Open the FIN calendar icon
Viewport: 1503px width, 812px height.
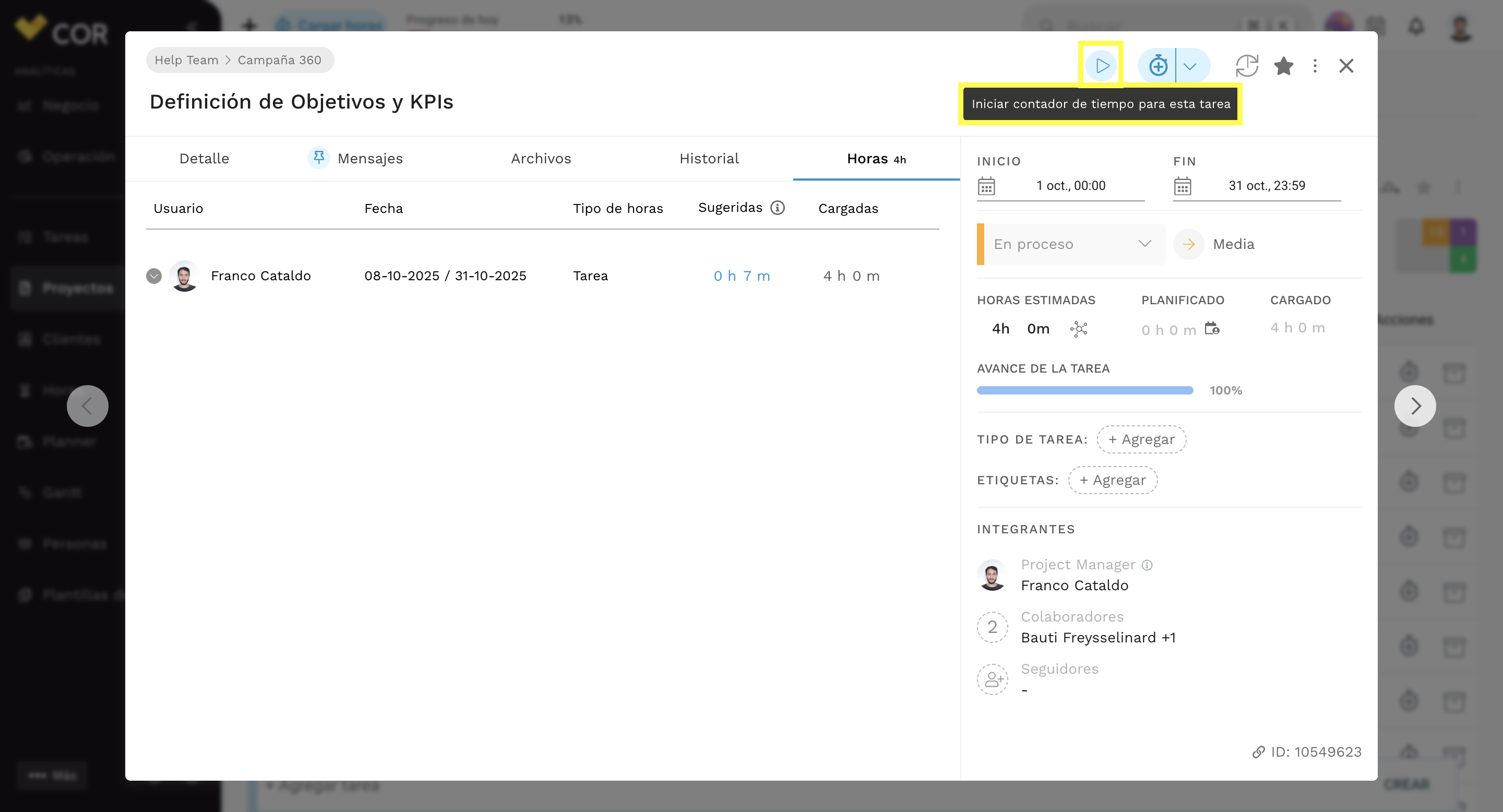point(1182,187)
